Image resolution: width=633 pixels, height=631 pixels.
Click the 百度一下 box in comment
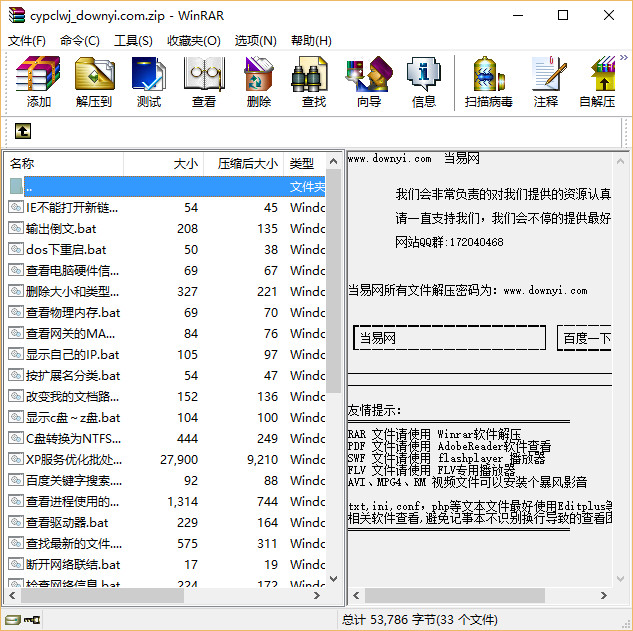(584, 338)
